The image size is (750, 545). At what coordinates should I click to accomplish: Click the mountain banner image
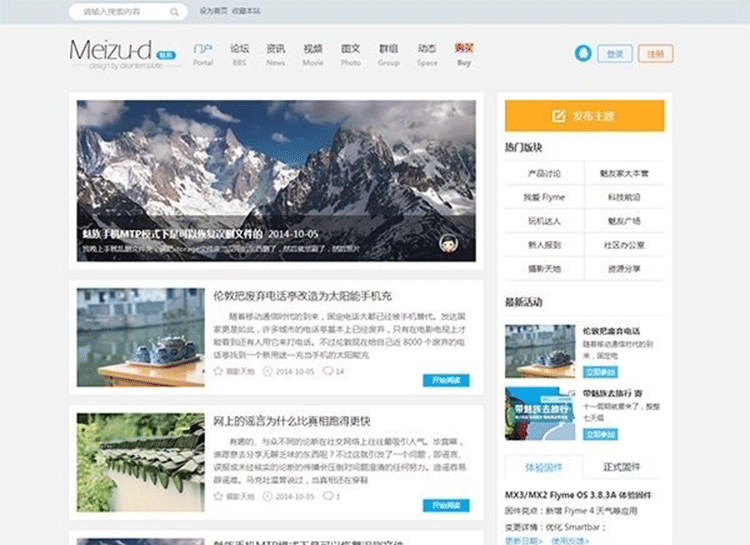[x=276, y=180]
